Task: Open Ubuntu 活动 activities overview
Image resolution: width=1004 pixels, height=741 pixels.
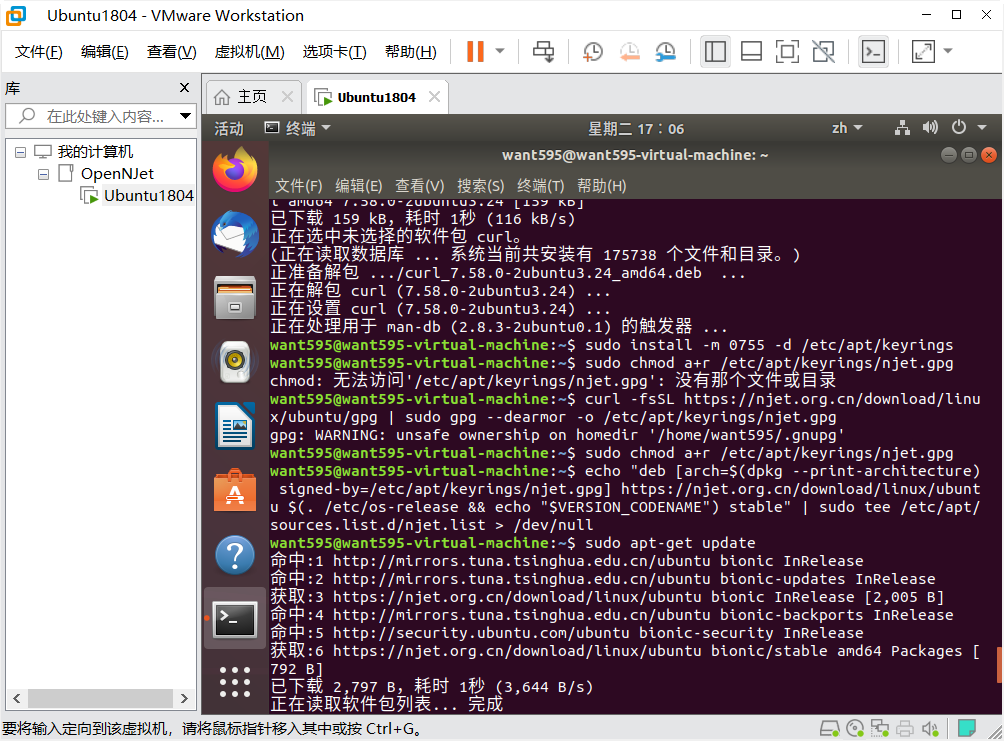Action: coord(229,129)
